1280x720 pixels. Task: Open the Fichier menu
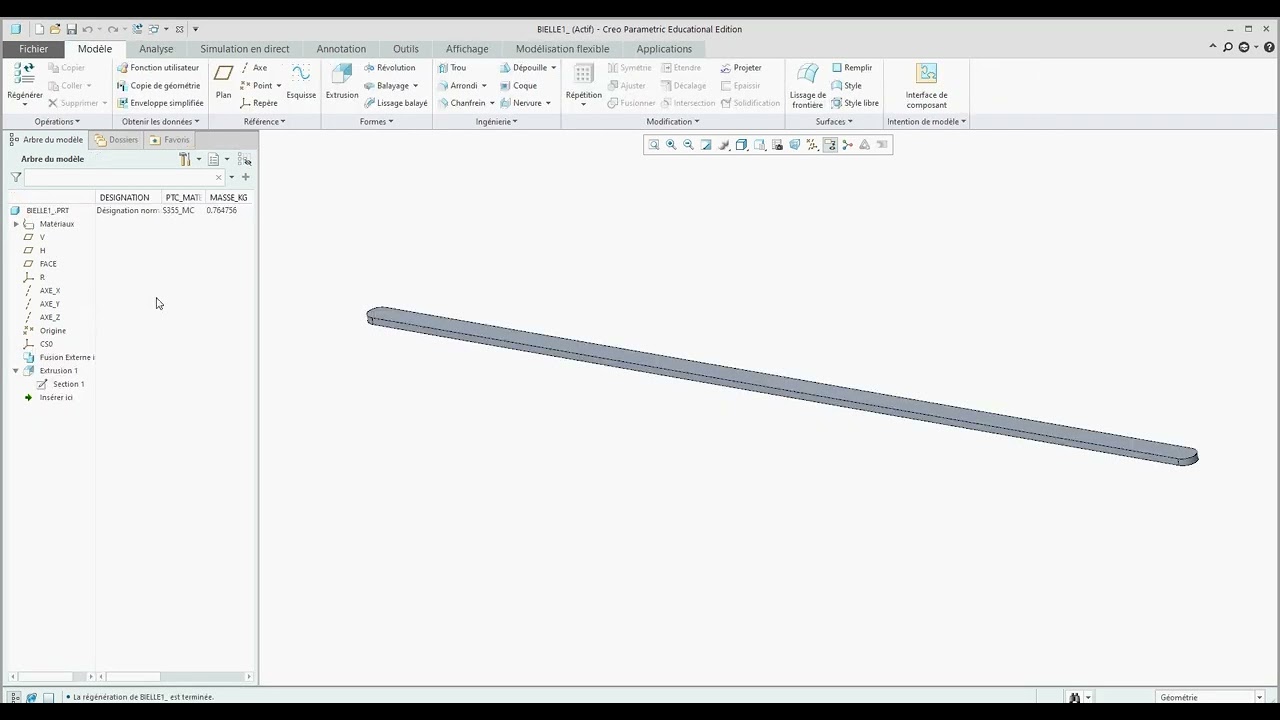(33, 49)
